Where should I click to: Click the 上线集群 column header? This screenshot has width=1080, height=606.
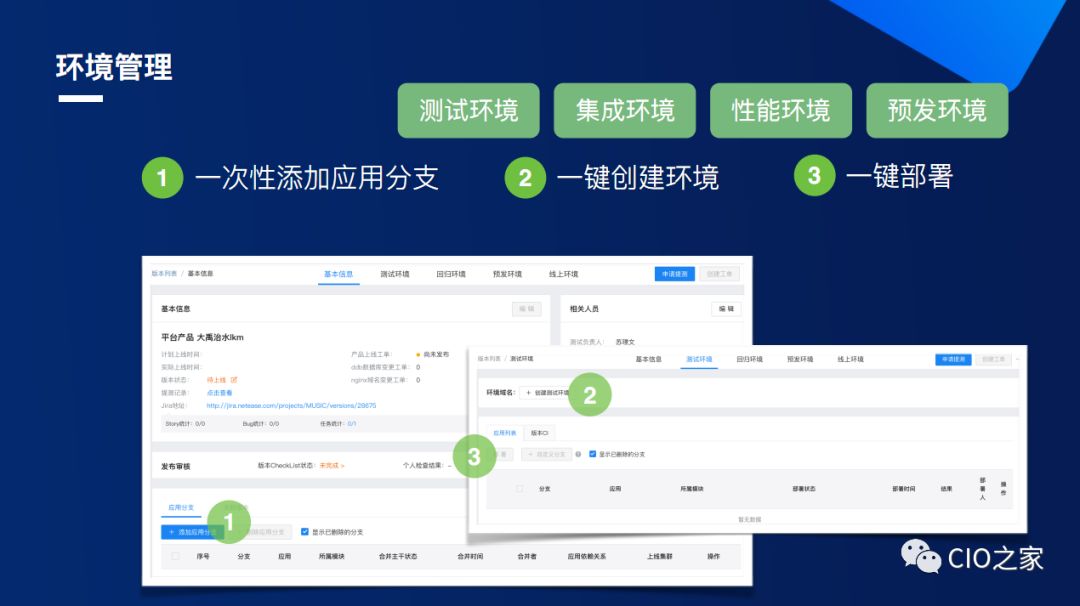pos(660,556)
